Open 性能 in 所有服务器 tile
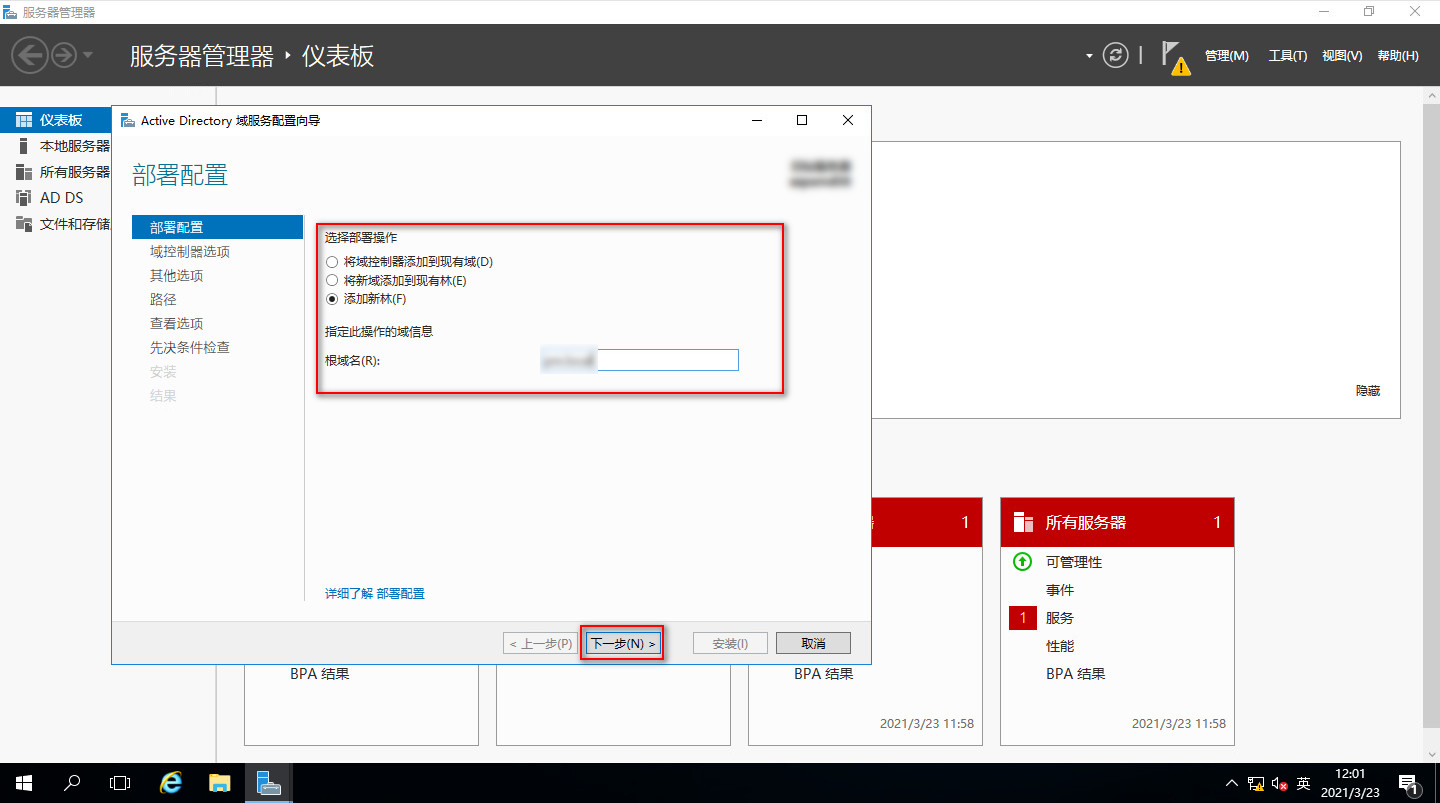Image resolution: width=1440 pixels, height=803 pixels. click(1060, 646)
